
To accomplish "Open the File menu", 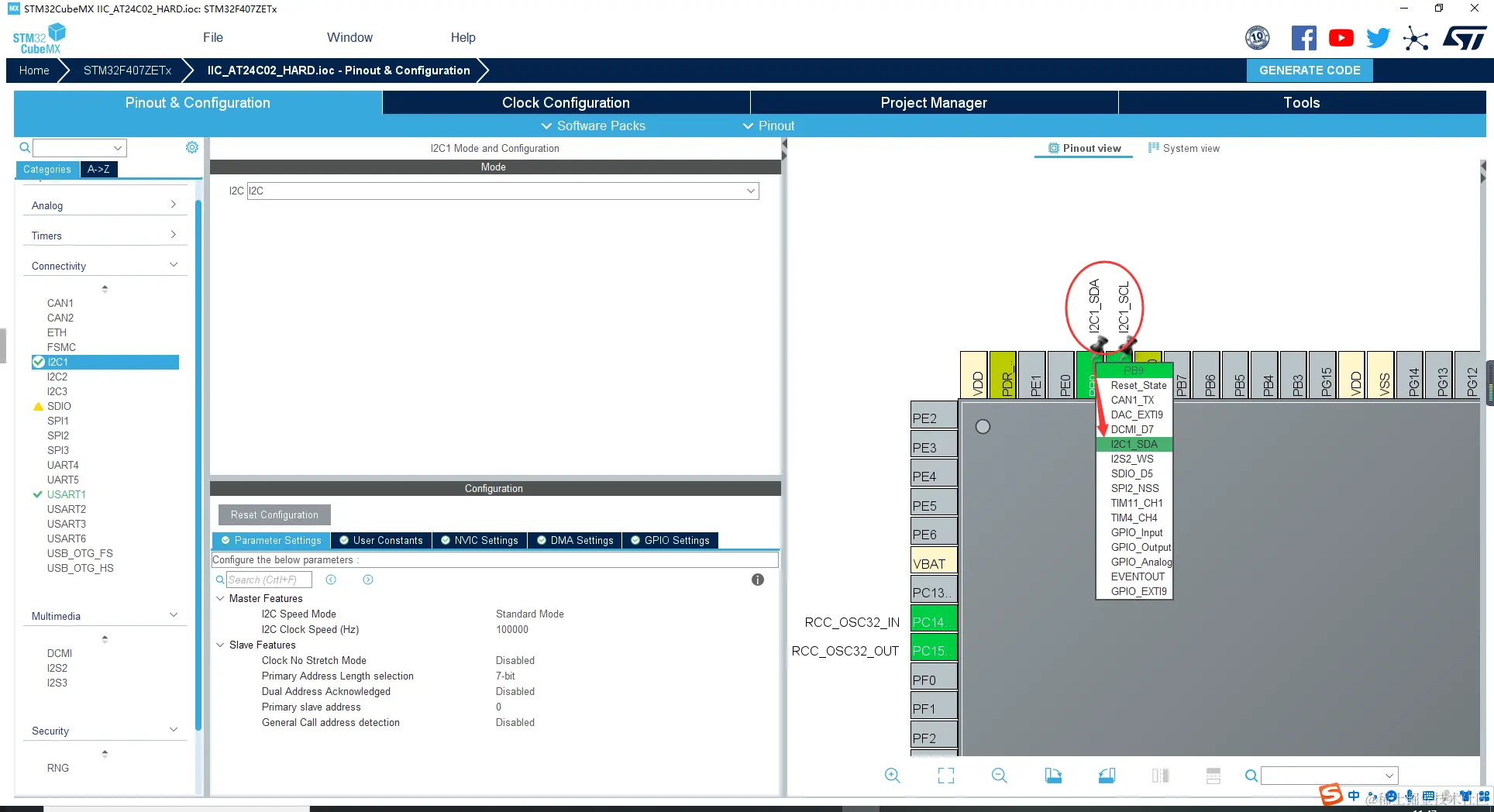I will [x=213, y=37].
